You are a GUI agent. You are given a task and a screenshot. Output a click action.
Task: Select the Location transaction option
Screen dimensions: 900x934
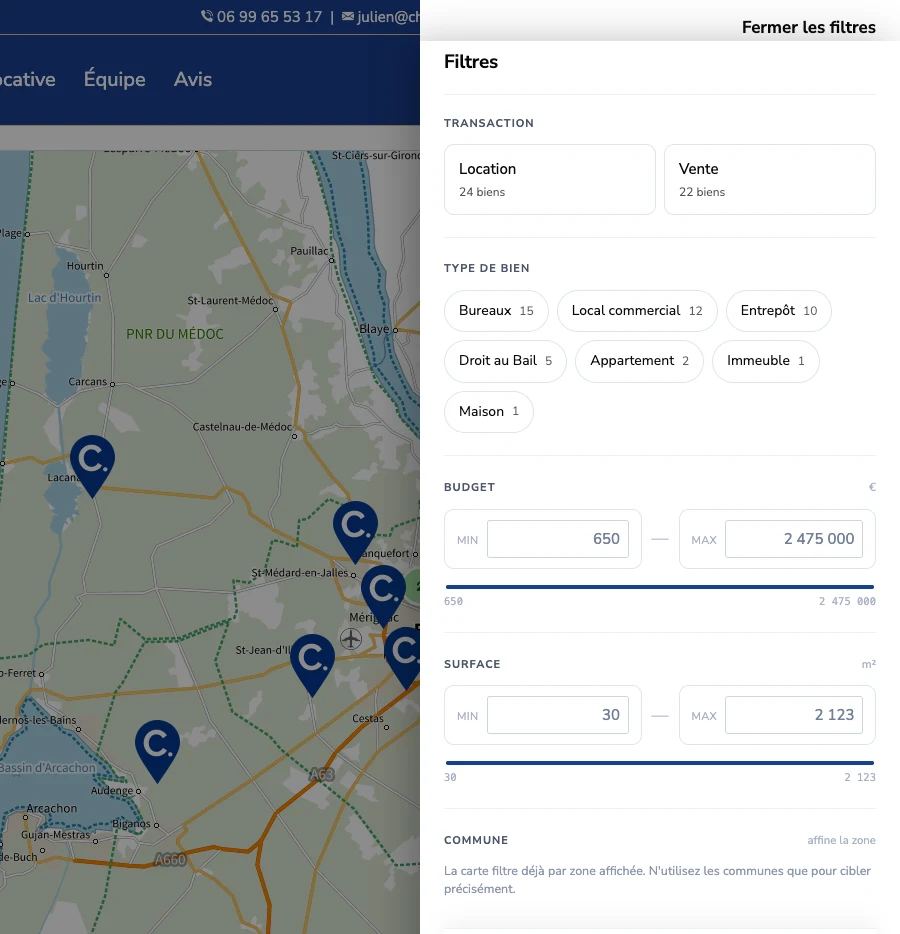pyautogui.click(x=549, y=179)
